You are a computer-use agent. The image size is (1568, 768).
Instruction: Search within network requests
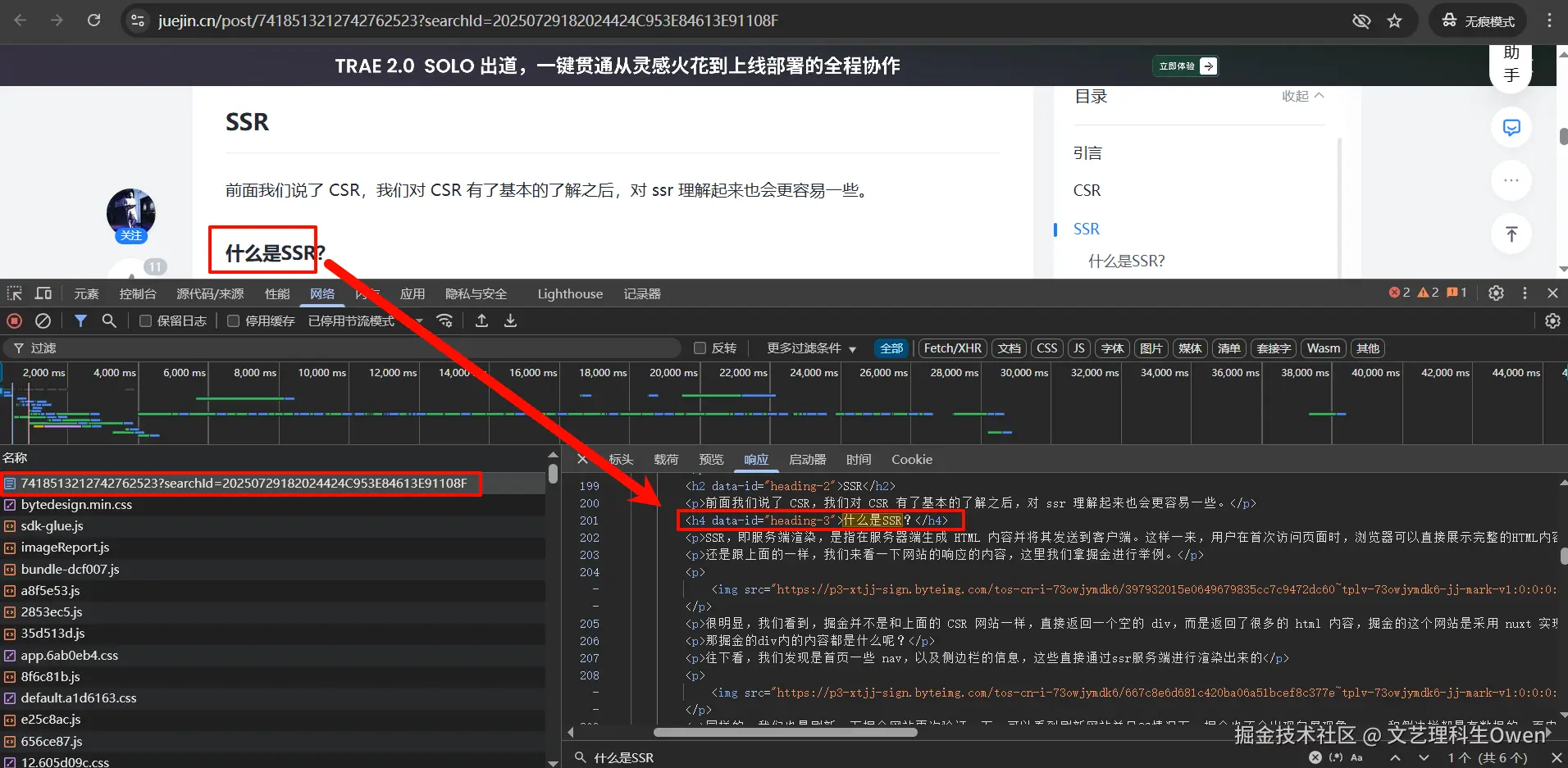click(109, 320)
